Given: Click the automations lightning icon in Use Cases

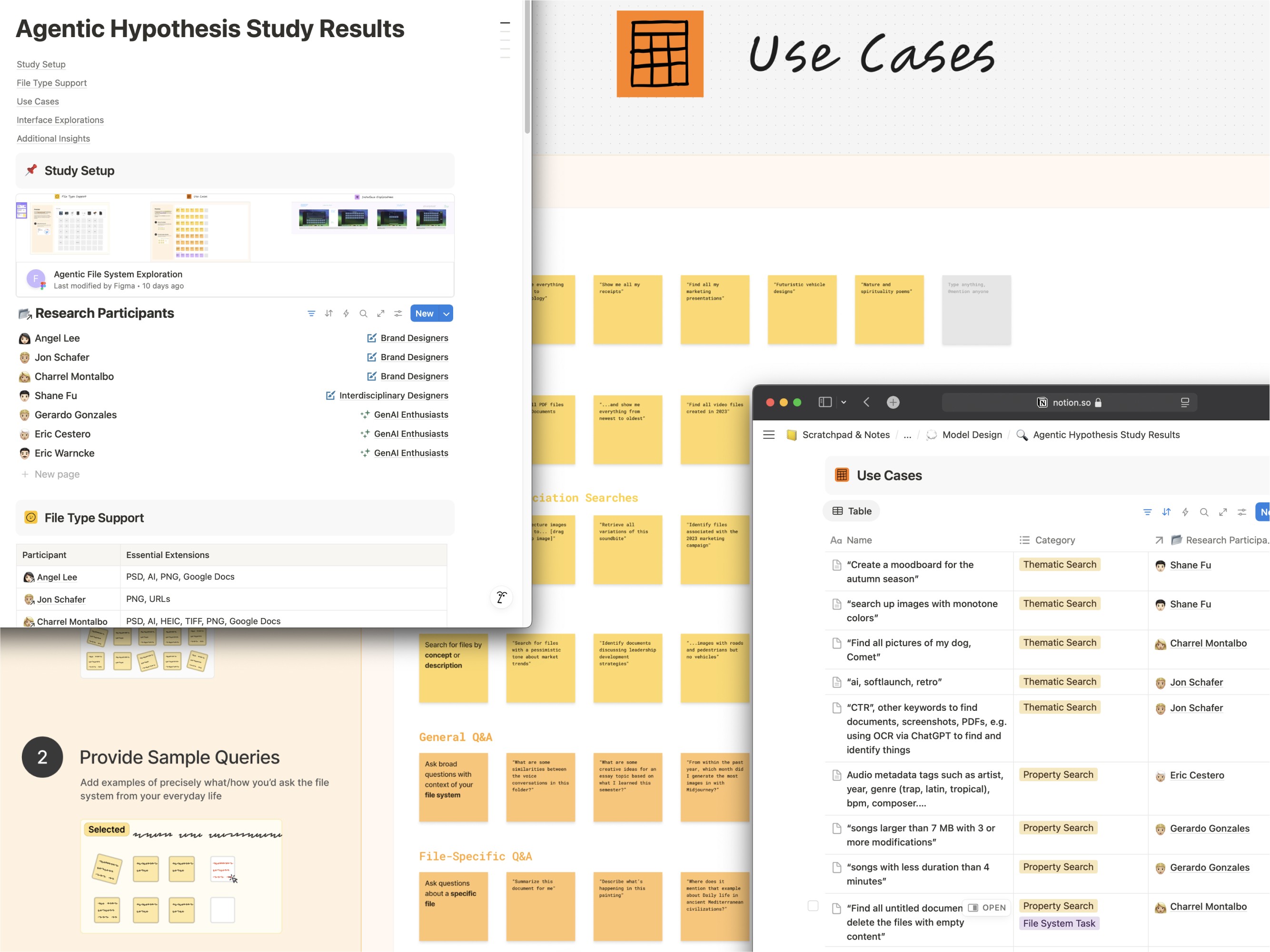Looking at the screenshot, I should click(x=1185, y=512).
